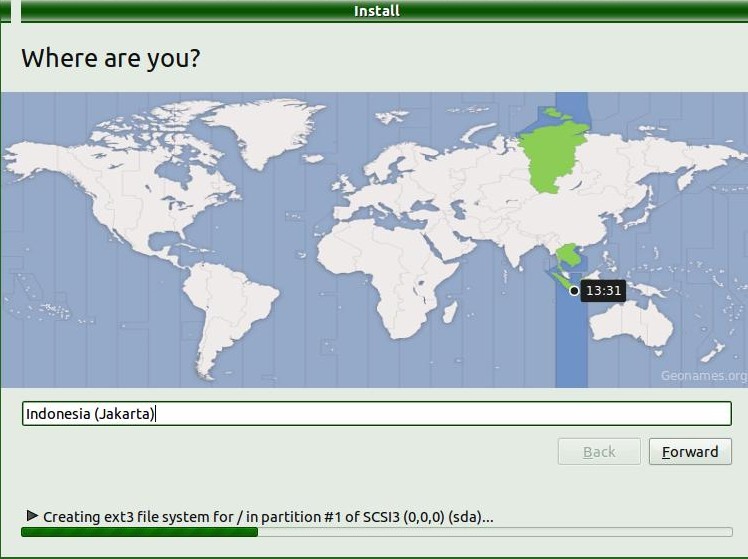748x559 pixels.
Task: Click the green installation progress bar
Action: tap(376, 531)
